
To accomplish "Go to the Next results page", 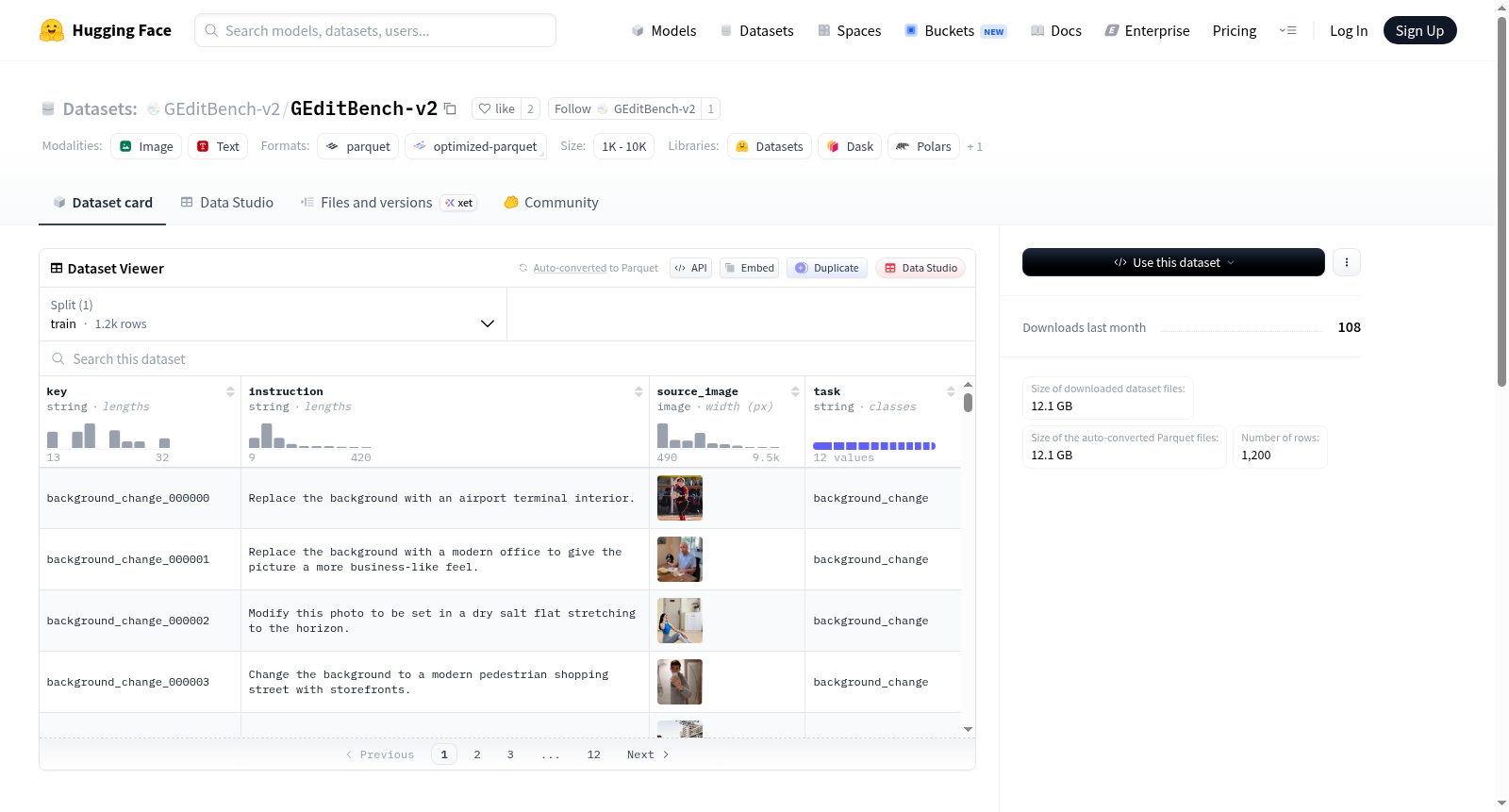I will 648,754.
